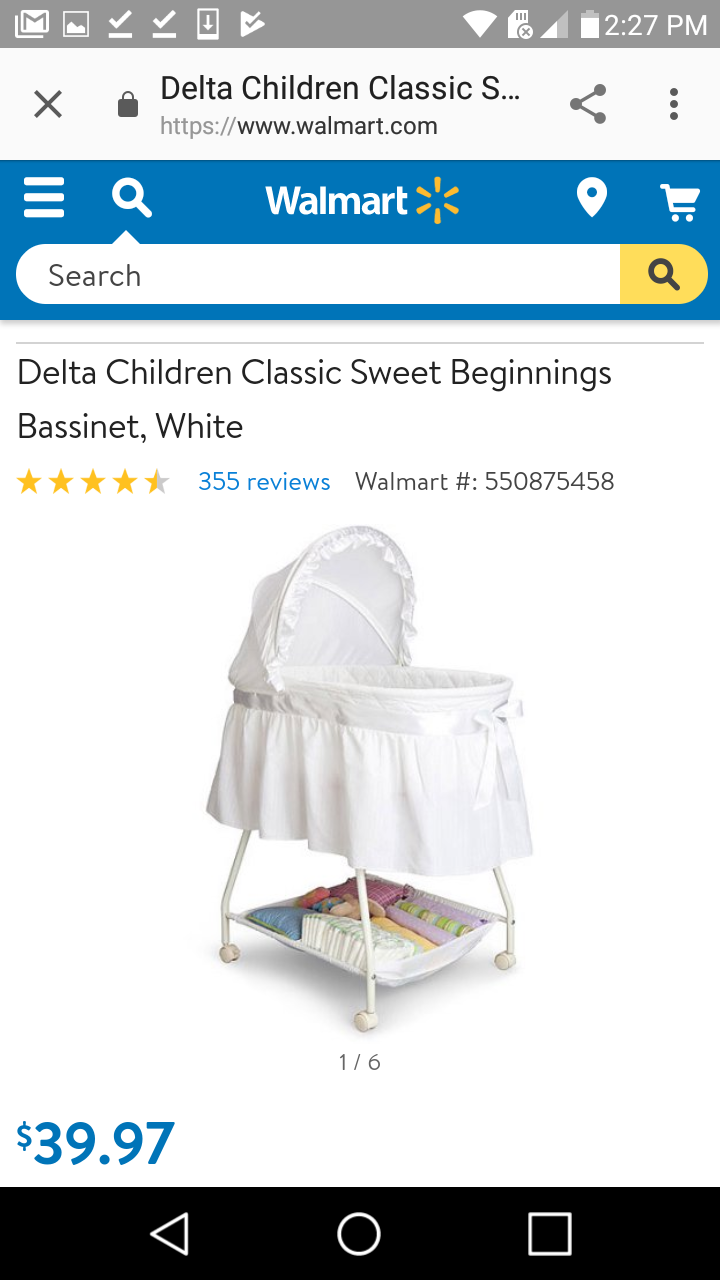This screenshot has width=720, height=1280.
Task: Tap the Android home circle button
Action: click(x=359, y=1233)
